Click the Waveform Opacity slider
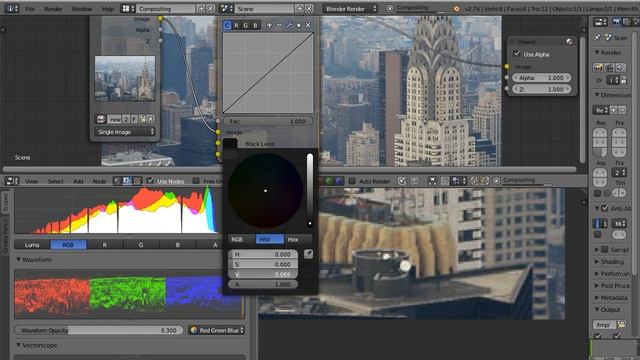This screenshot has width=640, height=360. 99,330
